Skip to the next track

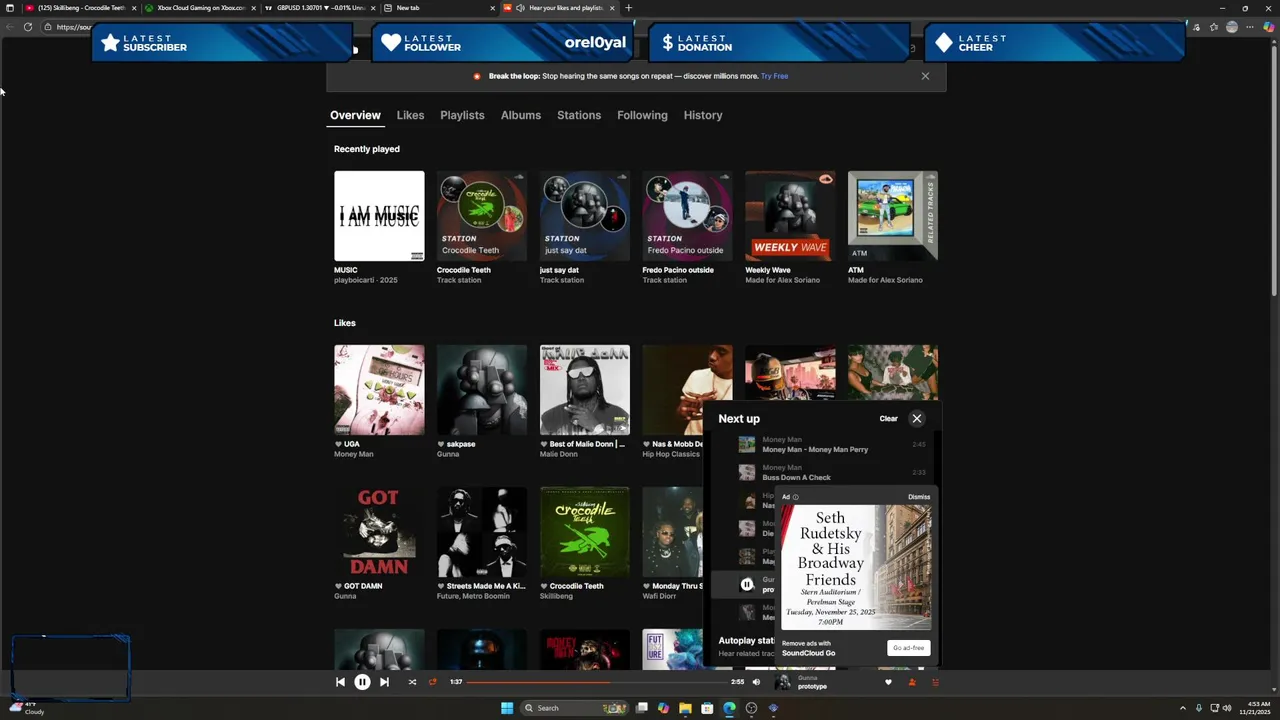384,682
